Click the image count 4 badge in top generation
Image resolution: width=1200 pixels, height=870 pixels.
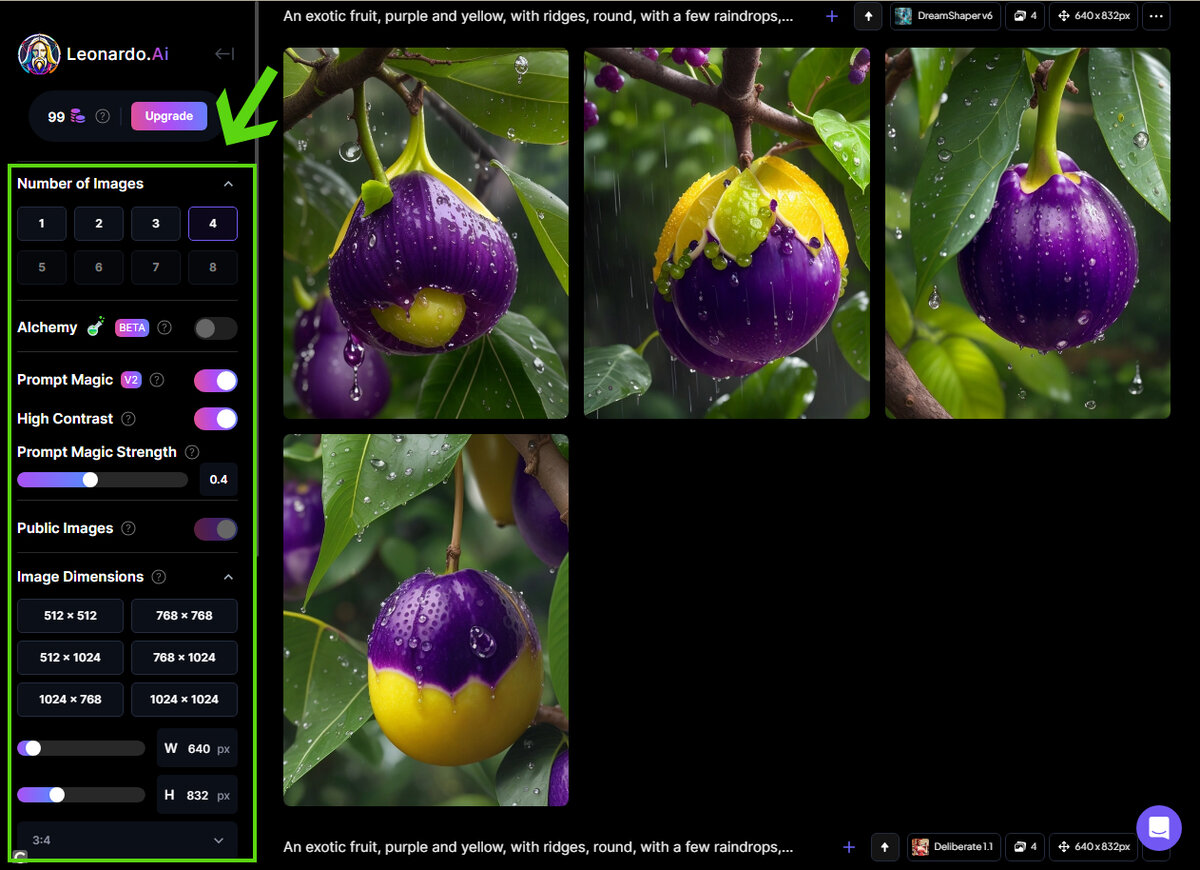pyautogui.click(x=1025, y=17)
